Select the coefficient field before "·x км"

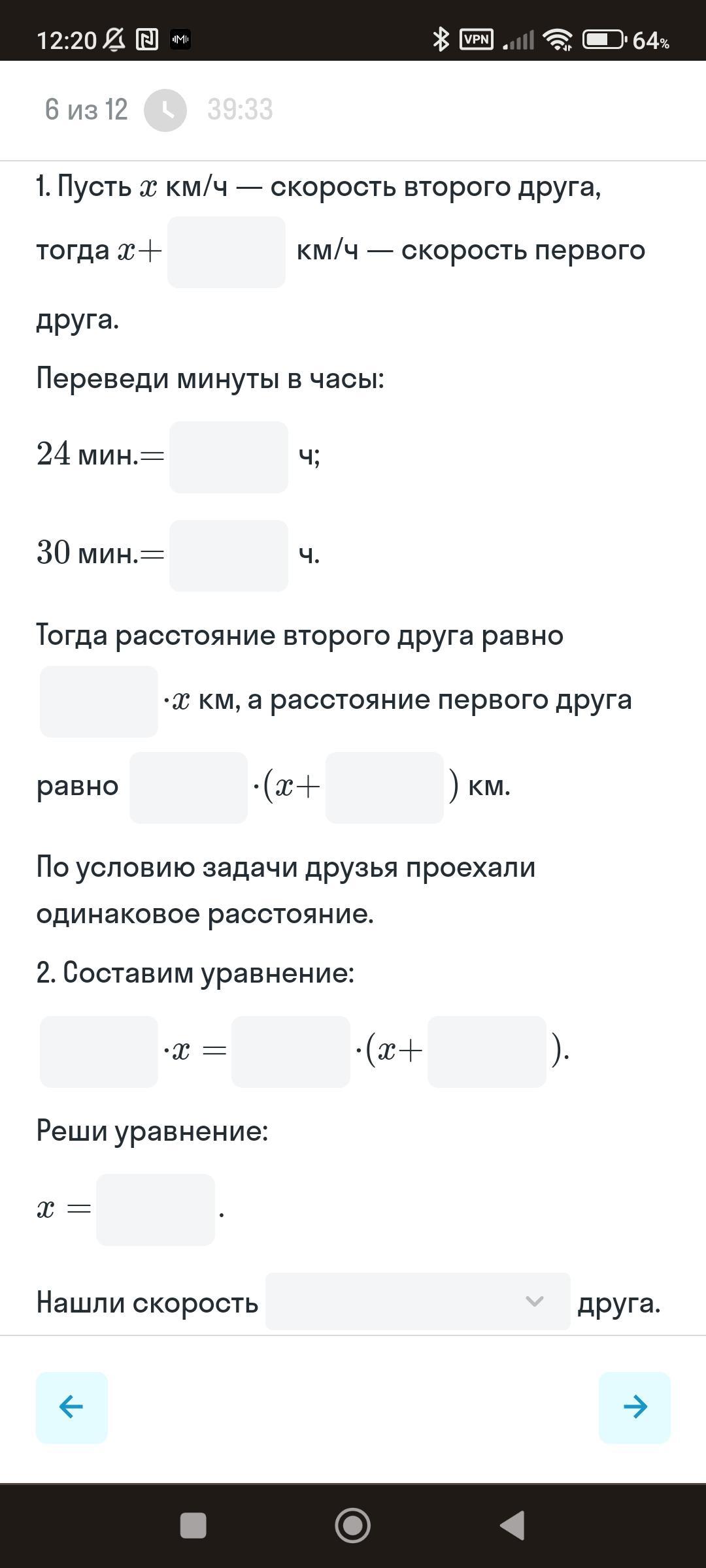[x=99, y=702]
